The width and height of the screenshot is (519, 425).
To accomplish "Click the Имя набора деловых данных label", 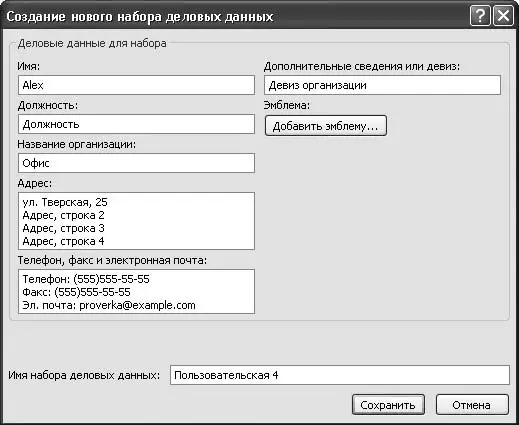I will (x=84, y=376).
